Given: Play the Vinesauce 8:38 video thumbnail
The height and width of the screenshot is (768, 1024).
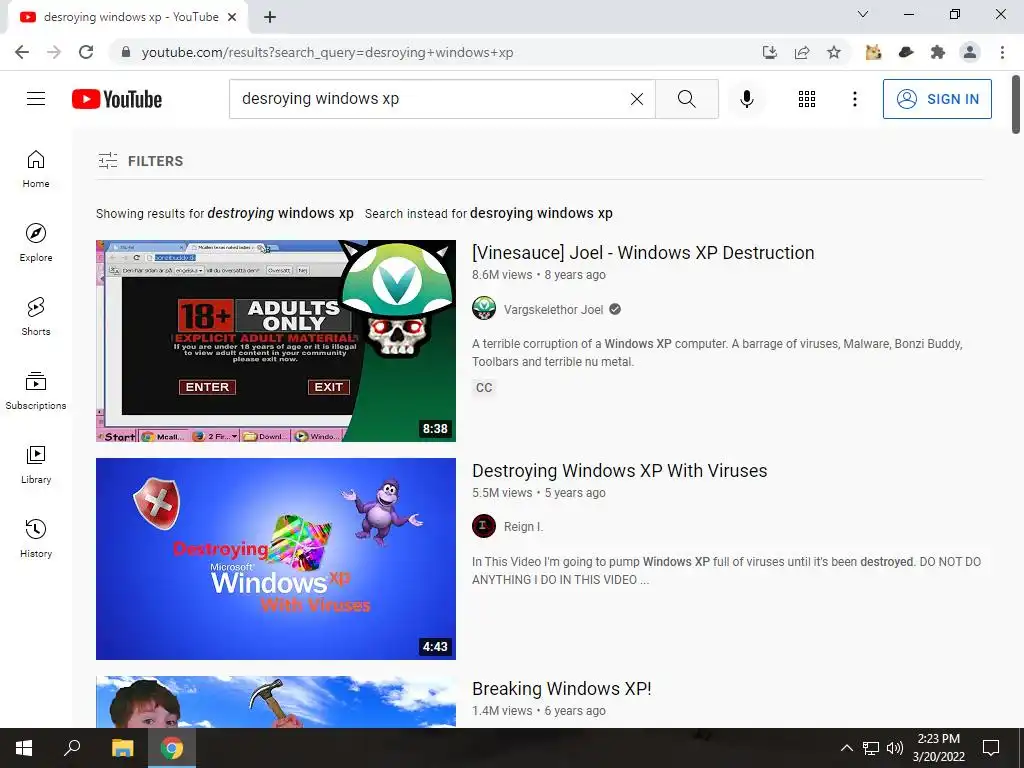Looking at the screenshot, I should click(x=276, y=341).
